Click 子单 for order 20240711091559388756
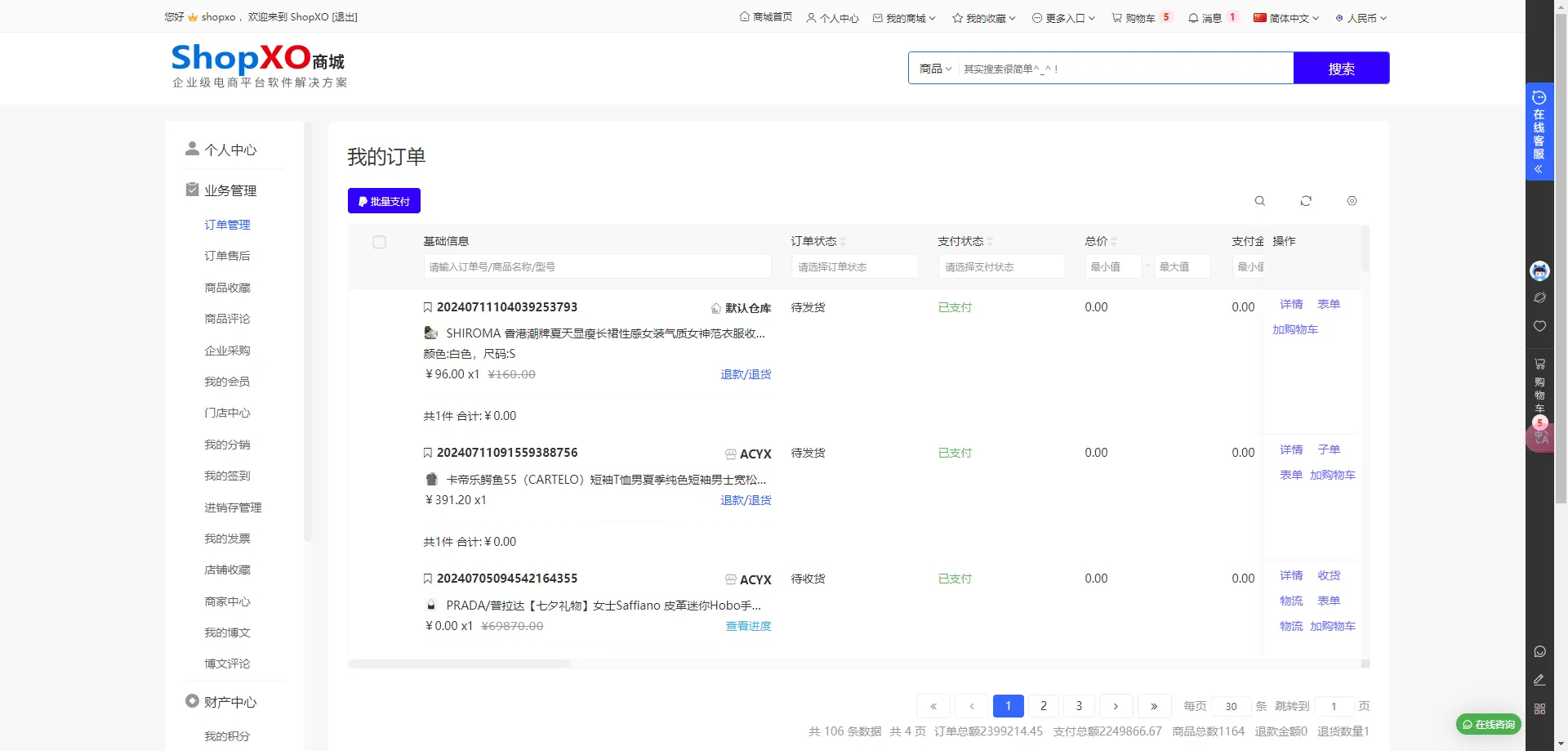This screenshot has width=1568, height=751. coord(1329,449)
